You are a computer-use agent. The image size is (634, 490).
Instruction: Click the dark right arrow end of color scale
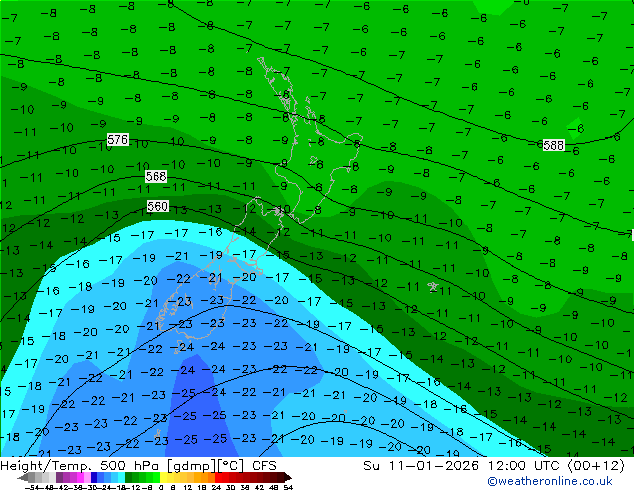click(287, 478)
